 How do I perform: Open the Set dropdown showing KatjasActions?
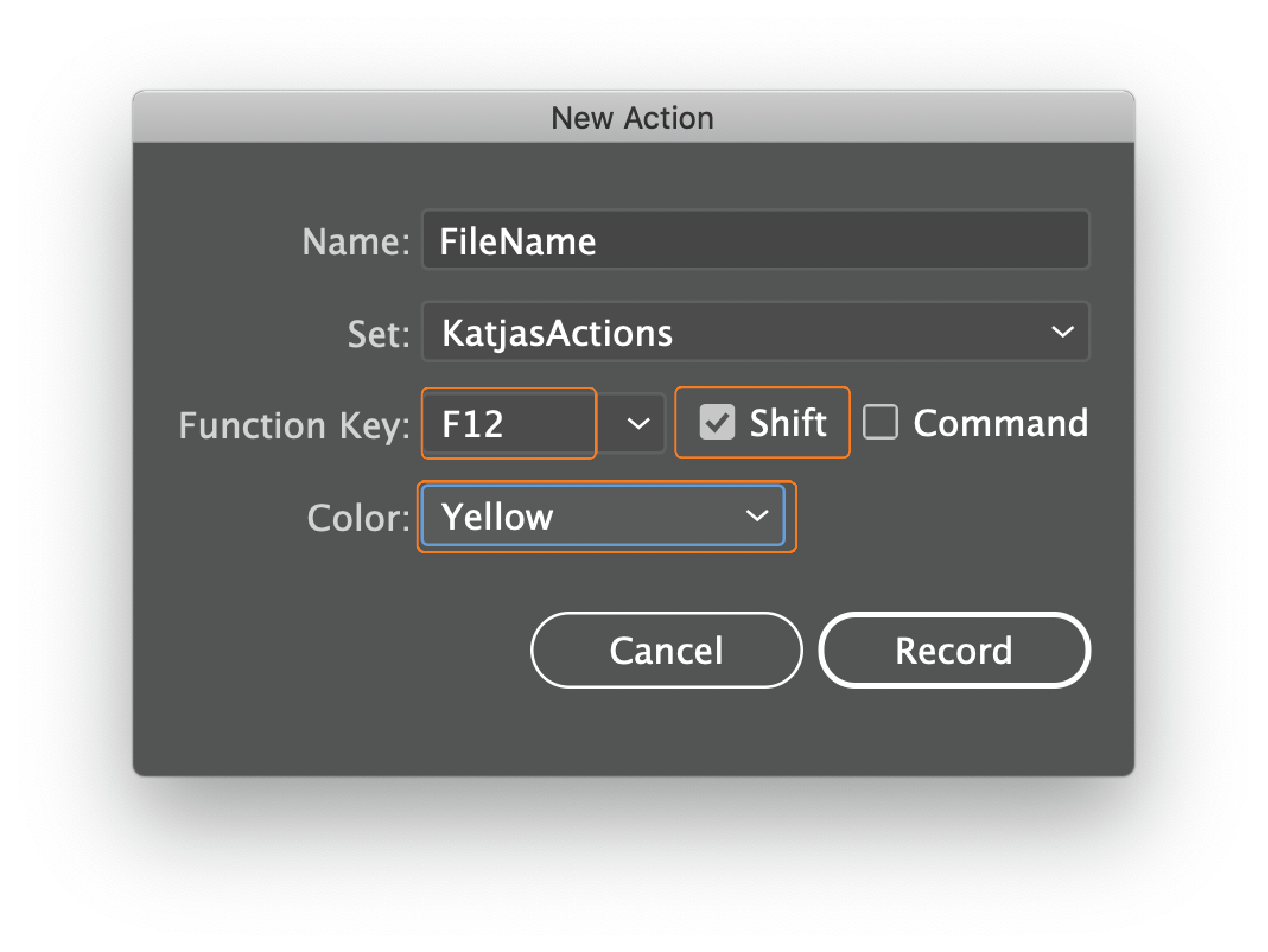coord(755,332)
